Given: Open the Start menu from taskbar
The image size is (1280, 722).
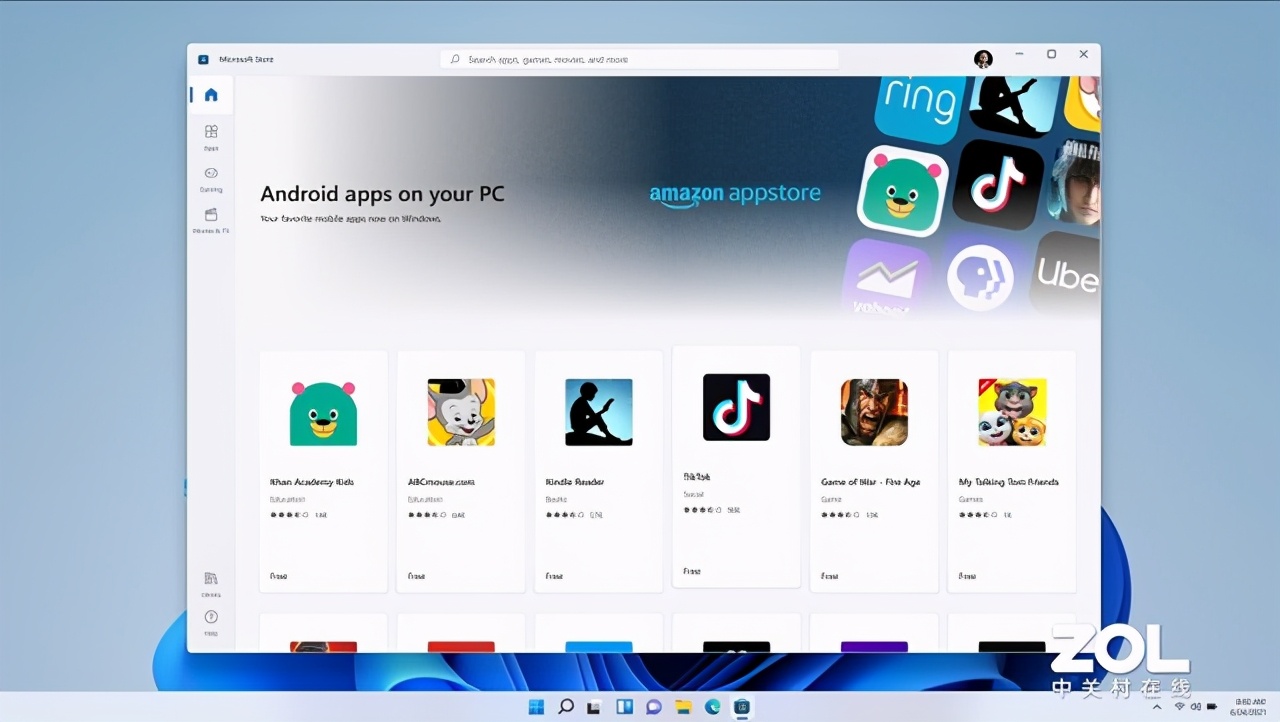Looking at the screenshot, I should coord(536,706).
